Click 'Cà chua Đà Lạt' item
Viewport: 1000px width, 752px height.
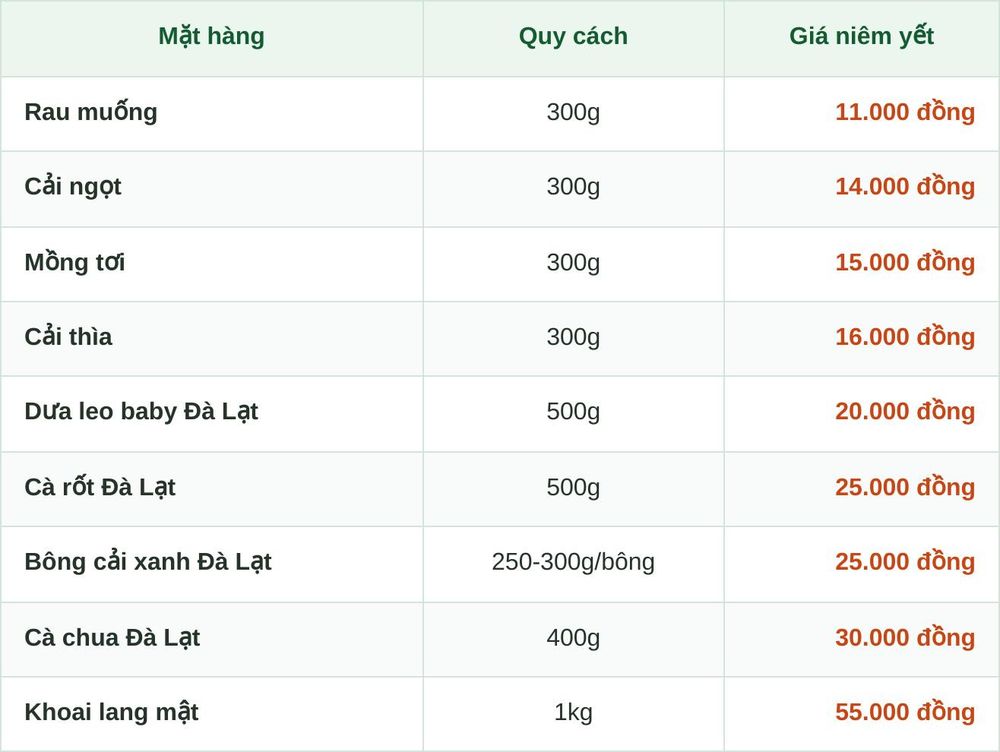pos(112,637)
